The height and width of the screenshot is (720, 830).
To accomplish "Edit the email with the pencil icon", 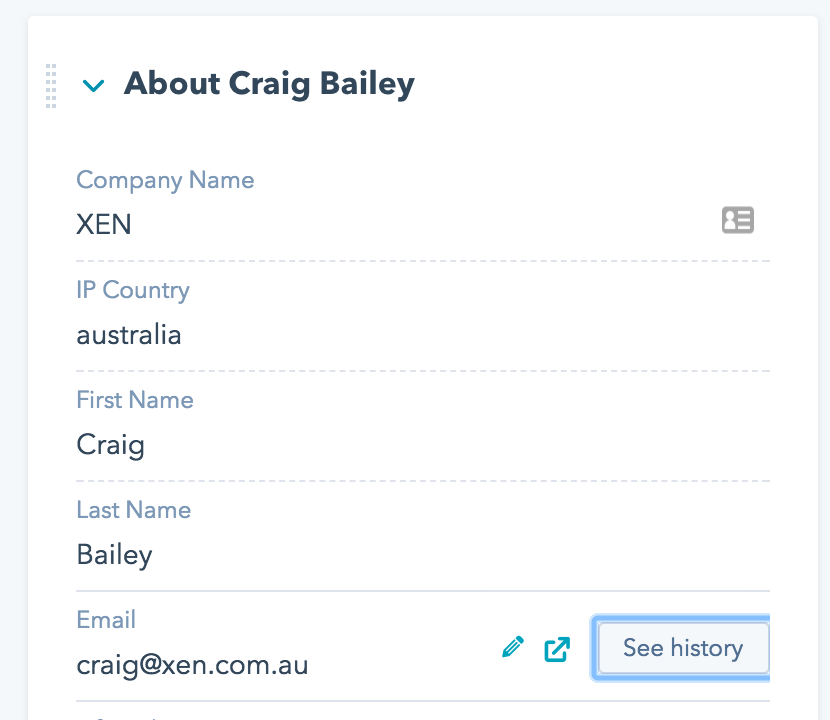I will pos(513,648).
